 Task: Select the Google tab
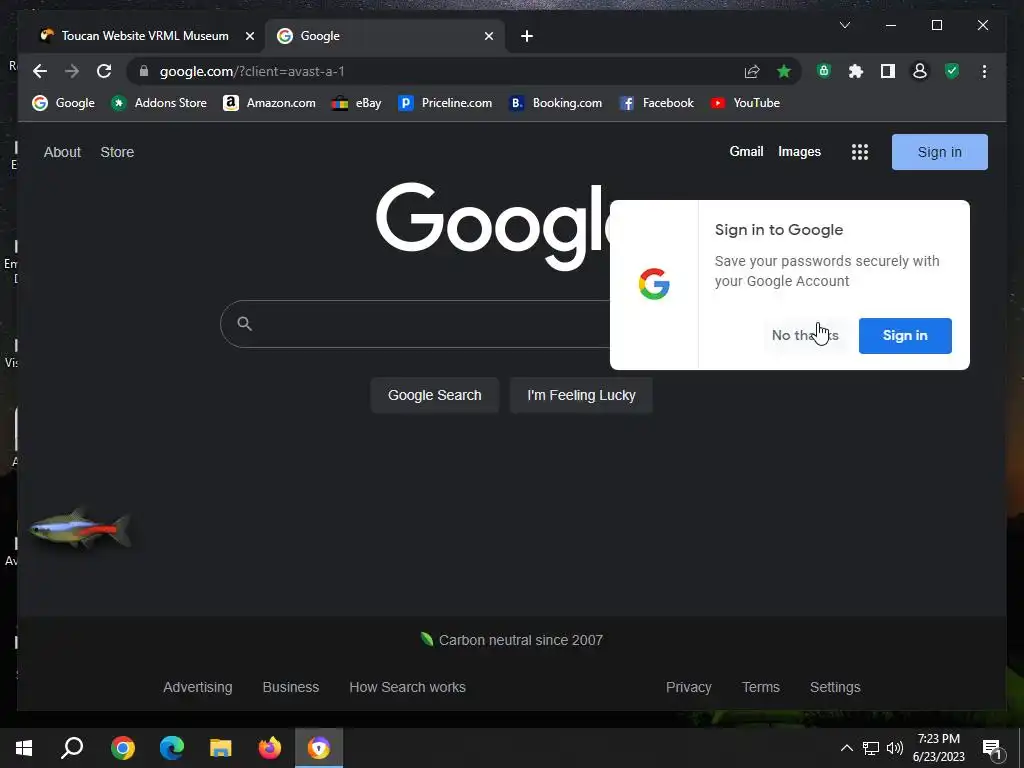click(x=385, y=36)
